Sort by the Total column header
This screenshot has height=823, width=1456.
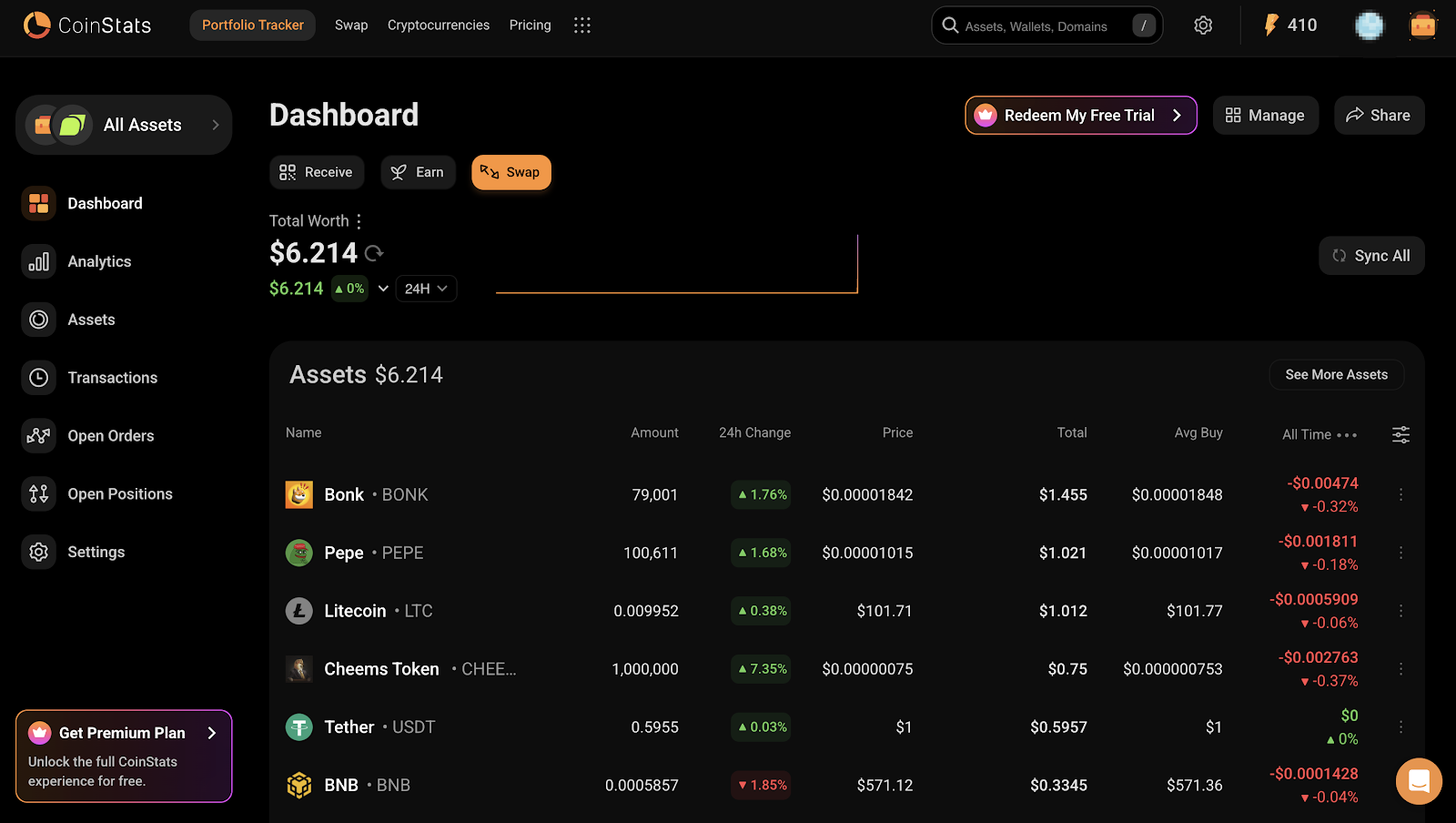[x=1072, y=433]
